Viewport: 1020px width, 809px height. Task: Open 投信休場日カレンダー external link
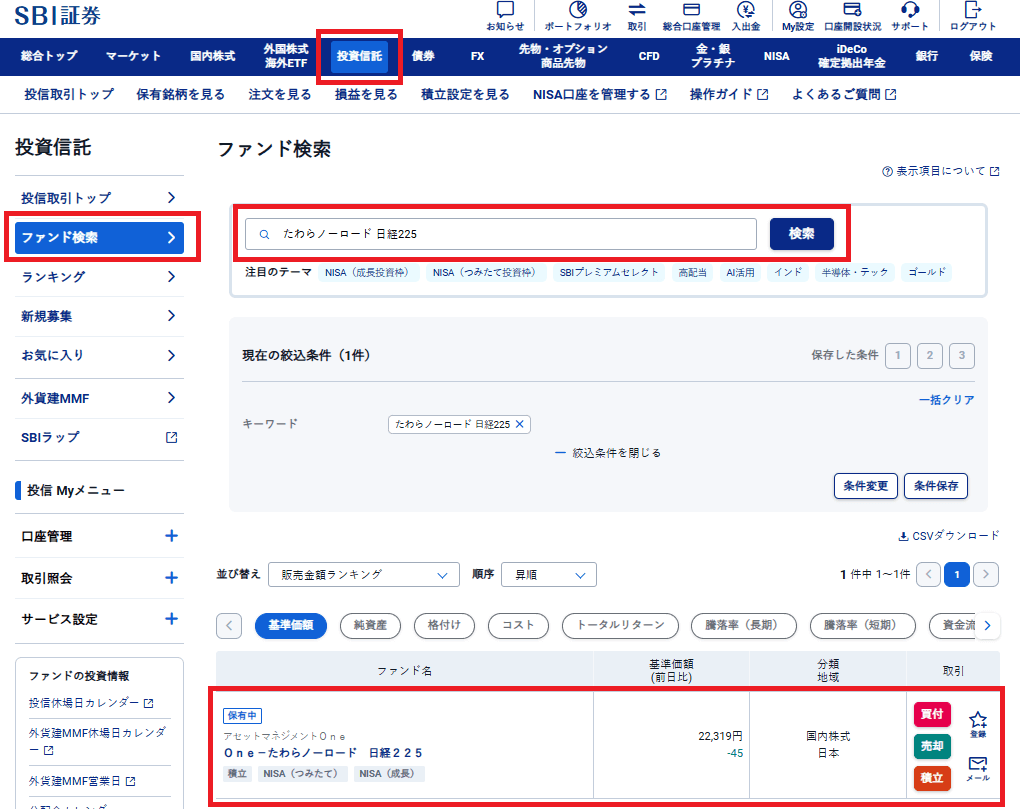tap(91, 703)
